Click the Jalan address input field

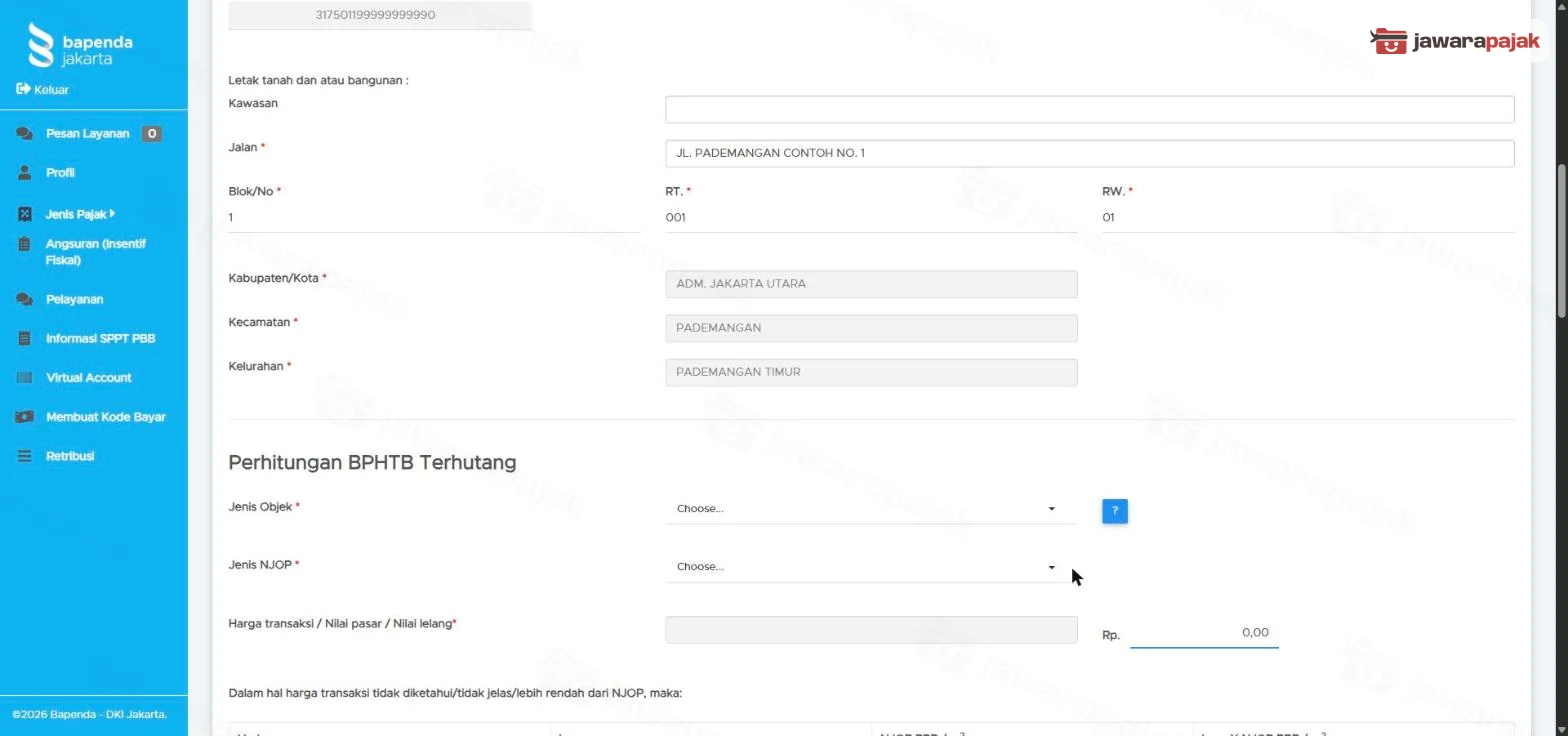click(x=1089, y=153)
